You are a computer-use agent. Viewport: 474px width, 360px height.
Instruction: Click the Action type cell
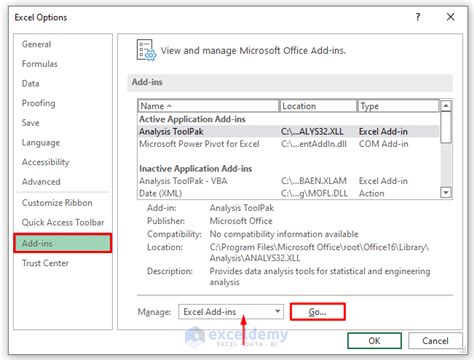(x=371, y=193)
